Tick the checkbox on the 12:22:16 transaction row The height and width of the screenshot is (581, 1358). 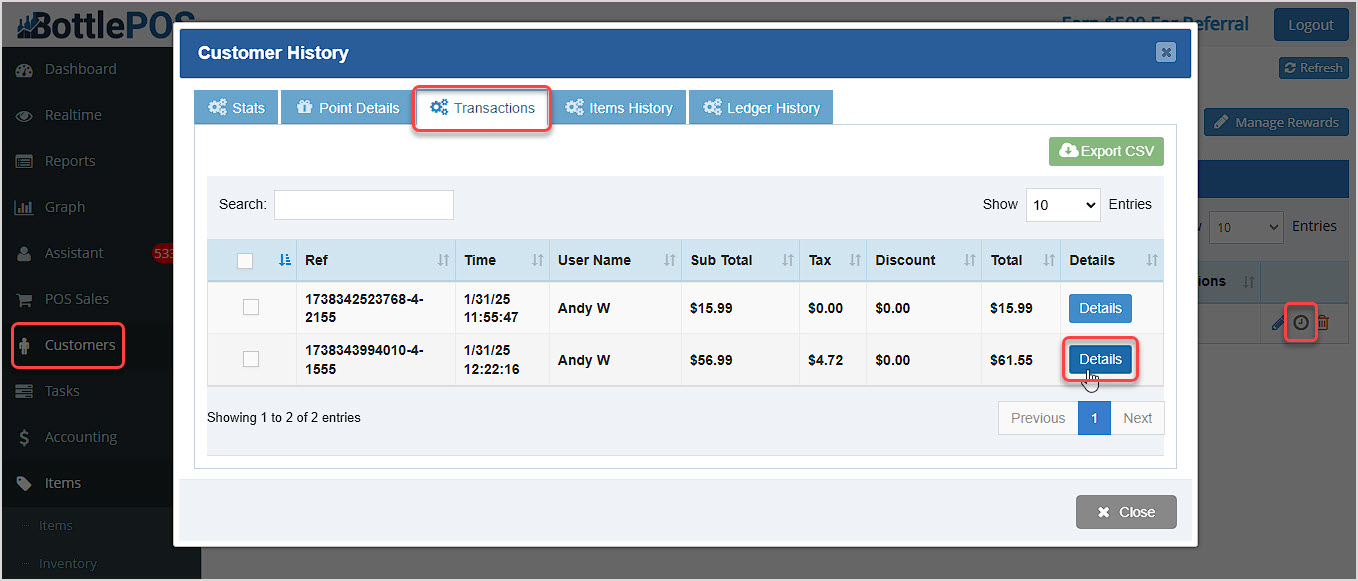pyautogui.click(x=251, y=359)
